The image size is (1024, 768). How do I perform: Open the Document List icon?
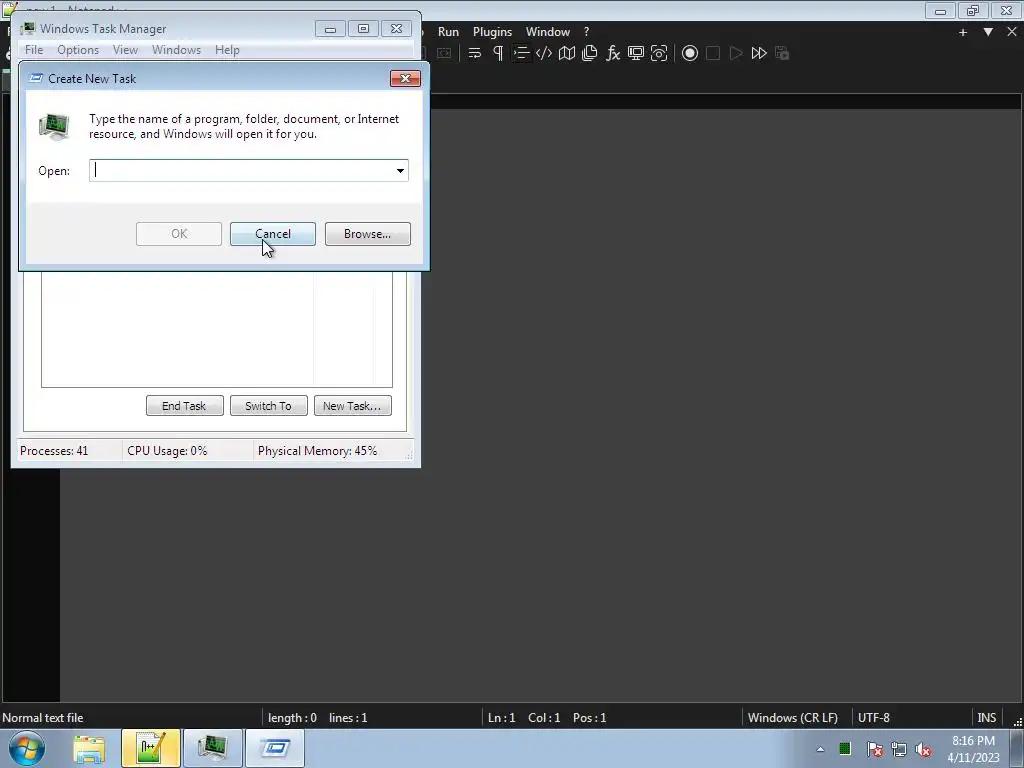(x=590, y=53)
